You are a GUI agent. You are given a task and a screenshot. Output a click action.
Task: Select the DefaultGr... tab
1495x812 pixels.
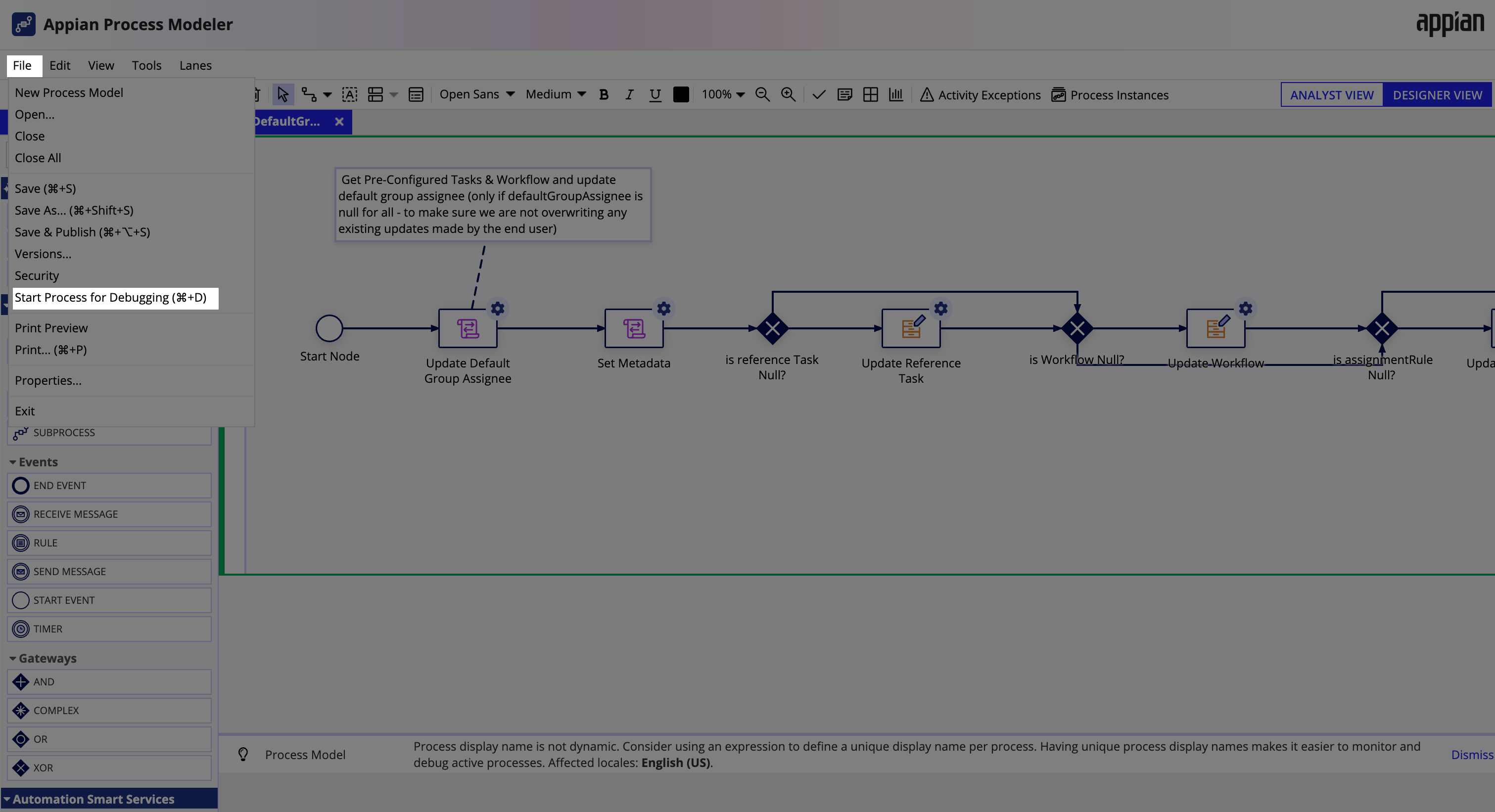(x=287, y=122)
